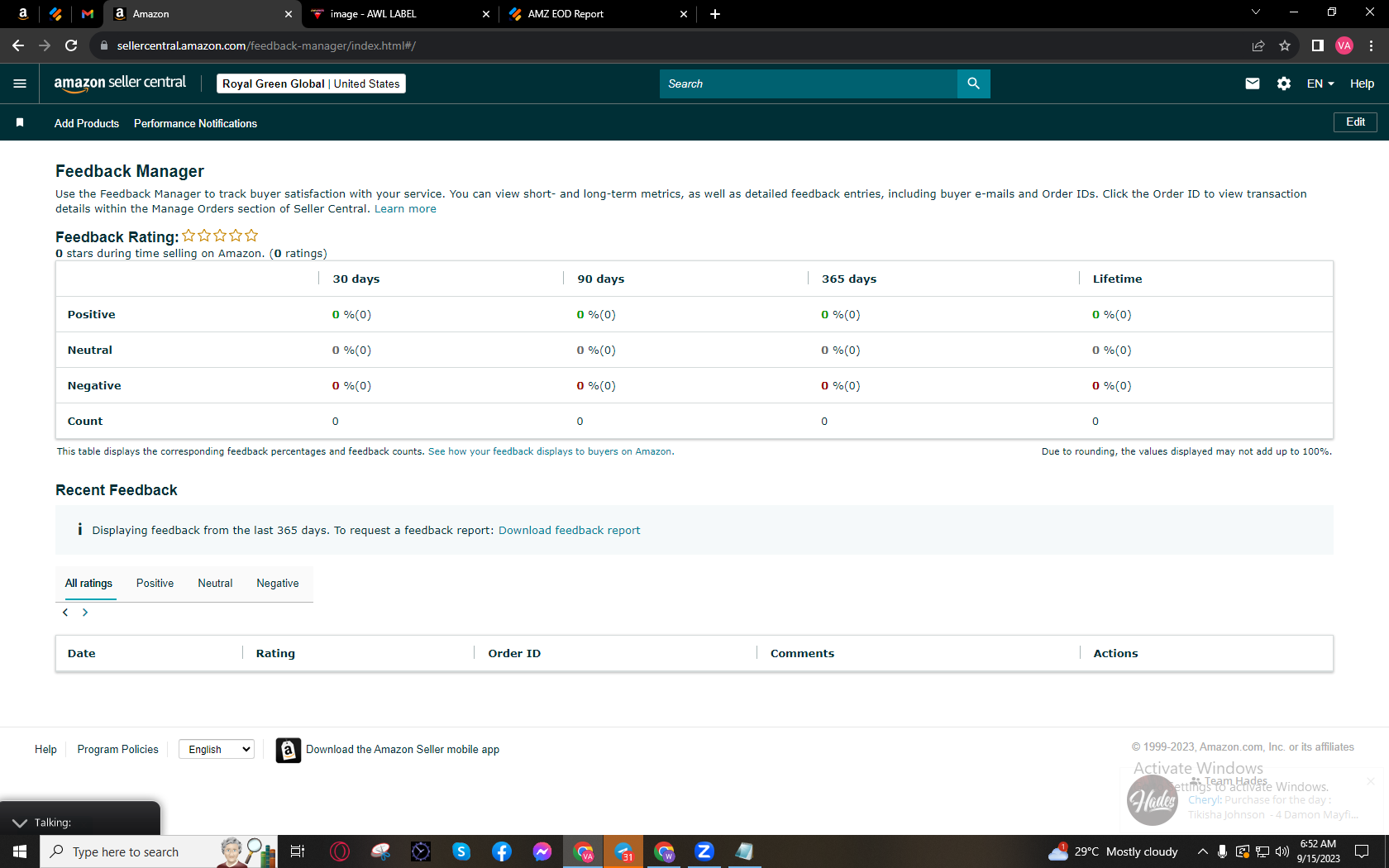Select the All ratings tab
The height and width of the screenshot is (868, 1389).
point(88,583)
